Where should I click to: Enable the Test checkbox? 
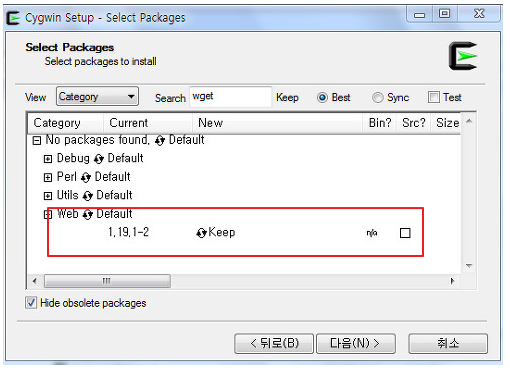[x=434, y=97]
